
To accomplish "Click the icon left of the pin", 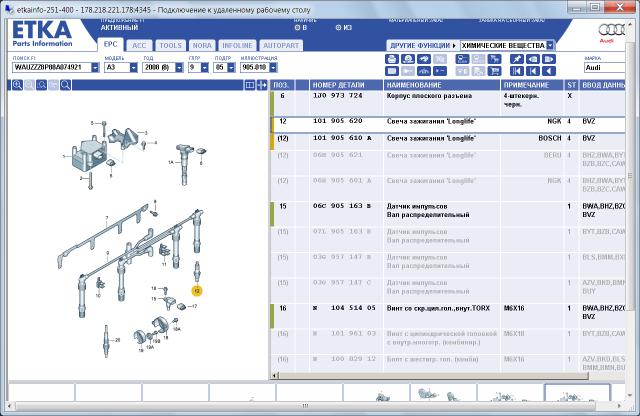I will (495, 59).
